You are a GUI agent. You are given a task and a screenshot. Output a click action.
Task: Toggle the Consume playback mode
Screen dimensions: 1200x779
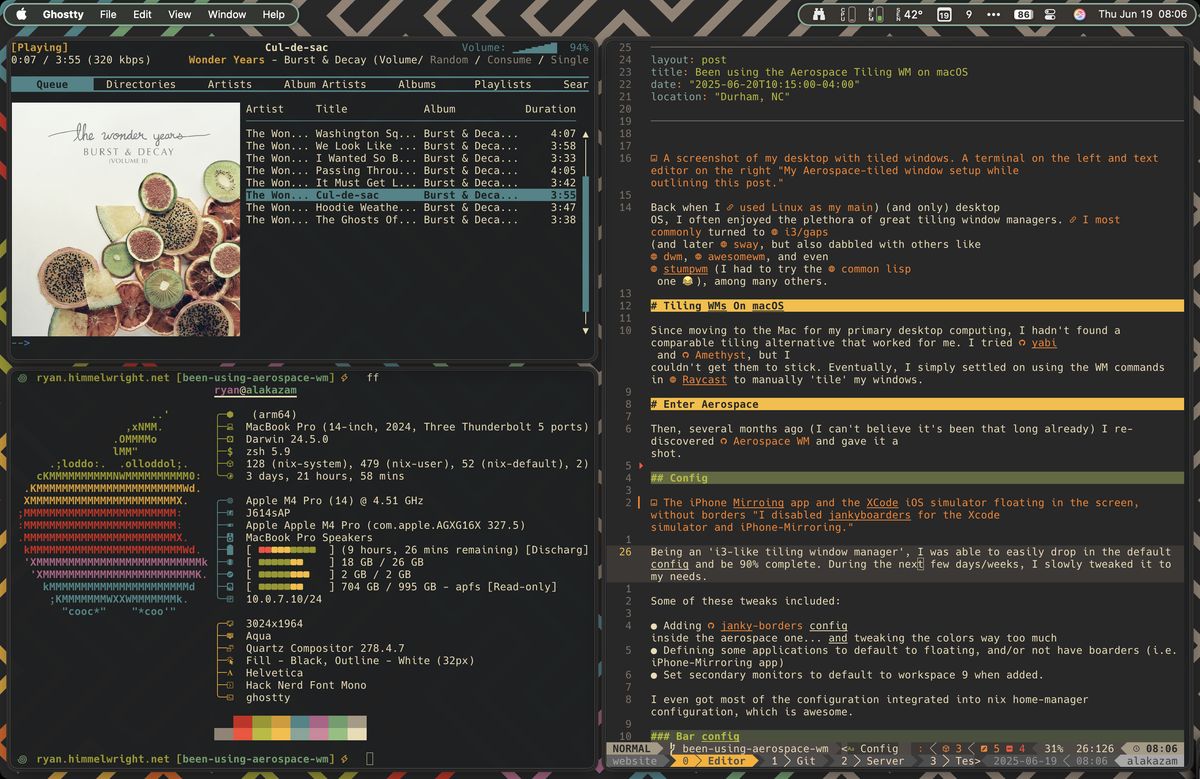coord(510,60)
